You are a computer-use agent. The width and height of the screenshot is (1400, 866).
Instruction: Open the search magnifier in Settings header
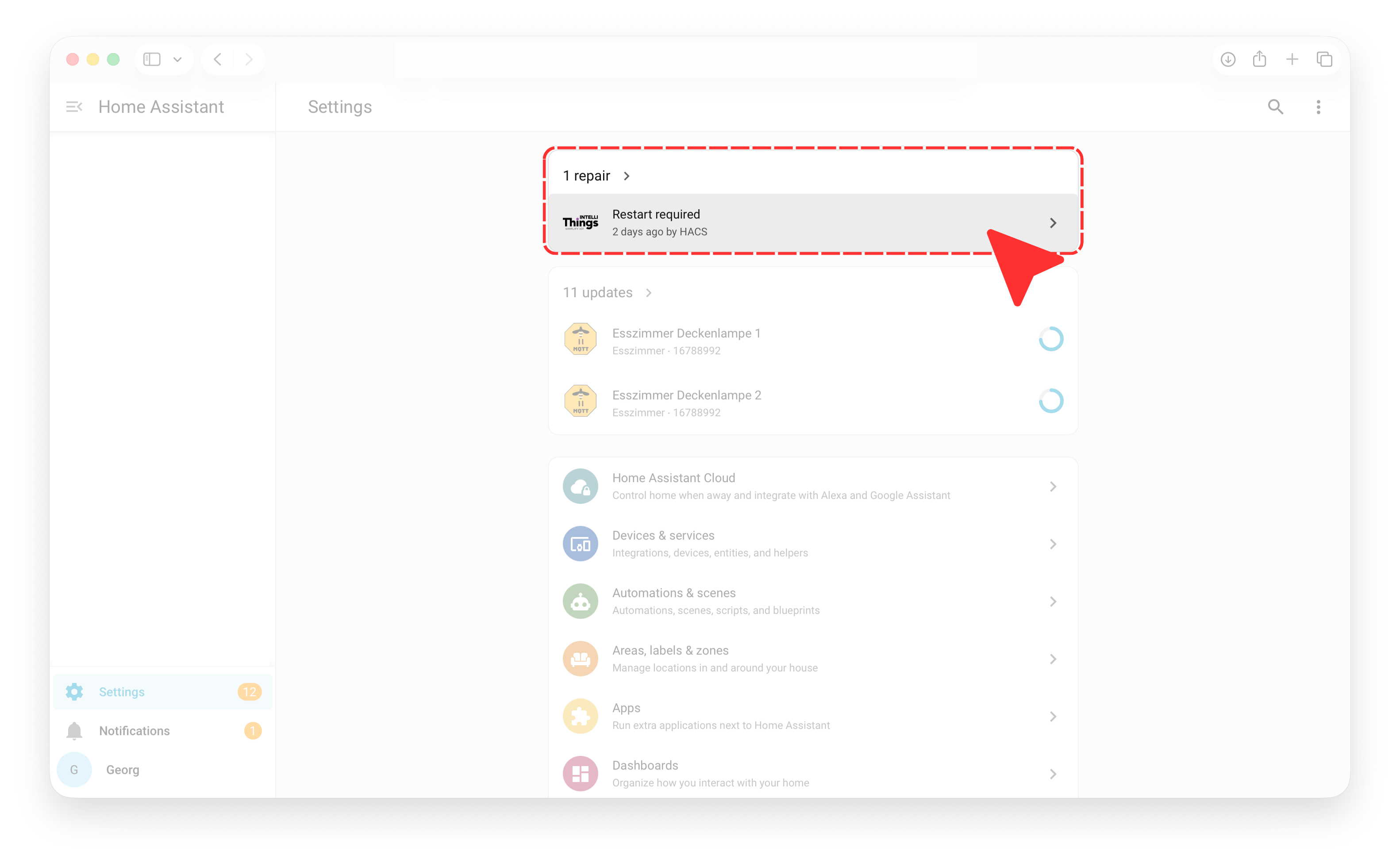pos(1275,107)
